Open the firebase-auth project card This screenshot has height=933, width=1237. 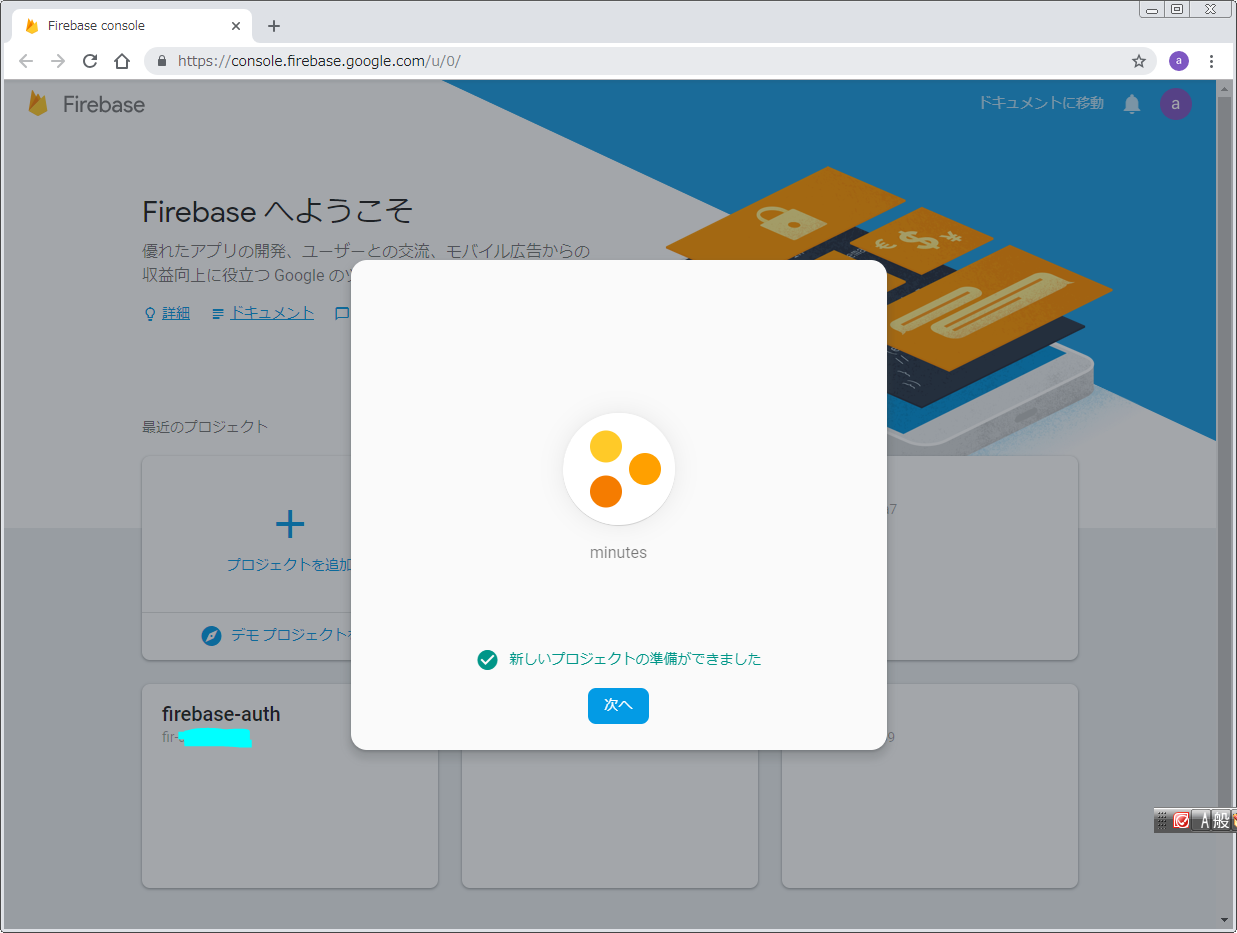(289, 785)
